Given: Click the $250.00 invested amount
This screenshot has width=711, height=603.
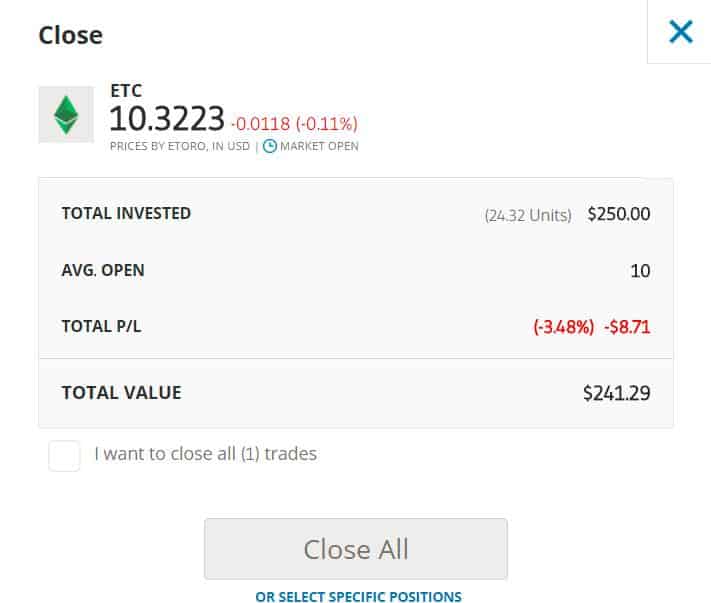Looking at the screenshot, I should tap(619, 214).
